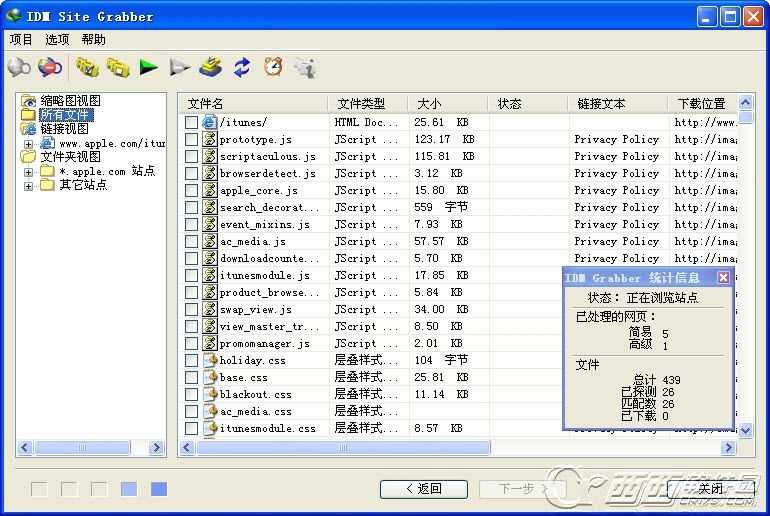This screenshot has height=516, width=770.
Task: Sort by 文件类型 column header
Action: [x=368, y=104]
